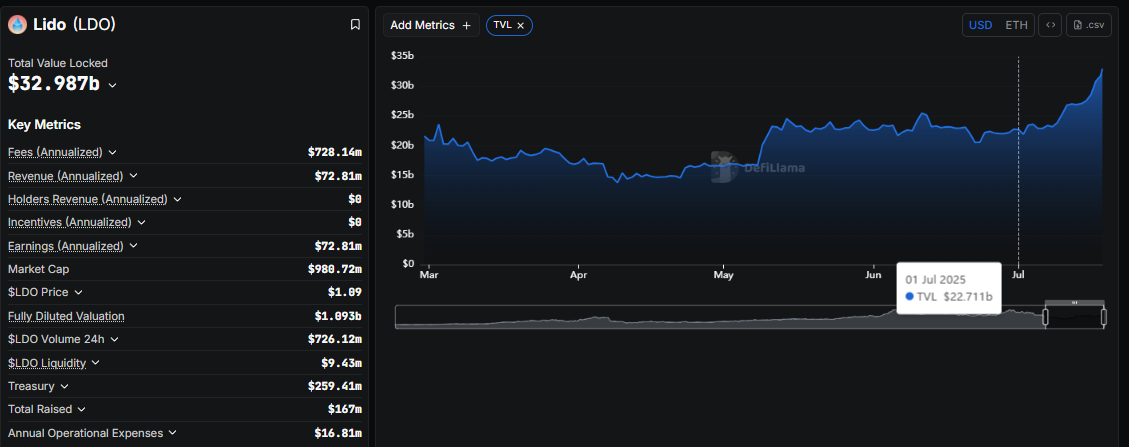1129x447 pixels.
Task: Bookmark the Lido protocol
Action: click(355, 24)
